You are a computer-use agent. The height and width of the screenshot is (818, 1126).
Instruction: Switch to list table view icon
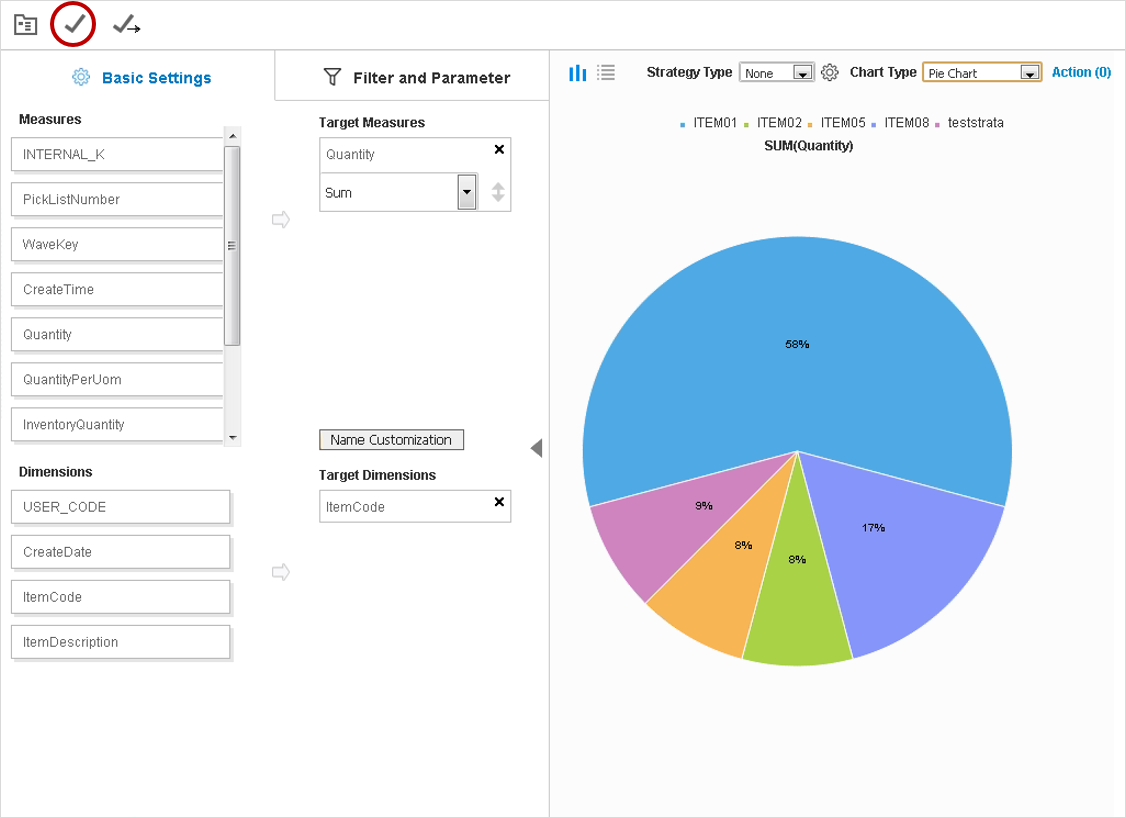[605, 72]
